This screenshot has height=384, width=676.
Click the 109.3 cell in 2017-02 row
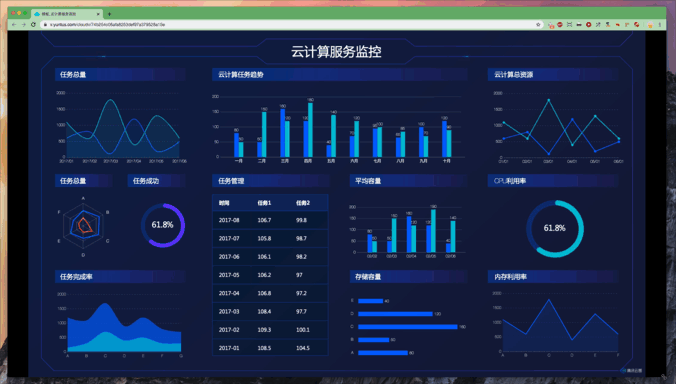(264, 330)
